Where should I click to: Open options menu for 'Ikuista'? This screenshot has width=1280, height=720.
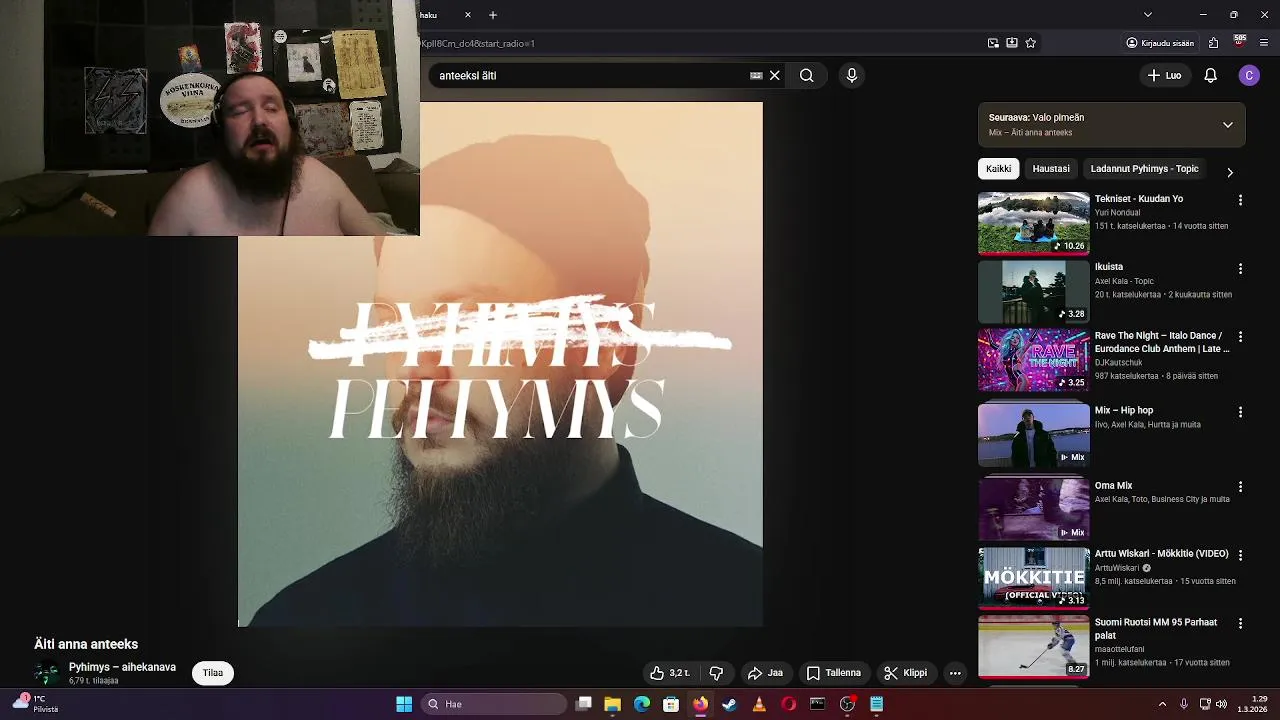click(x=1240, y=269)
